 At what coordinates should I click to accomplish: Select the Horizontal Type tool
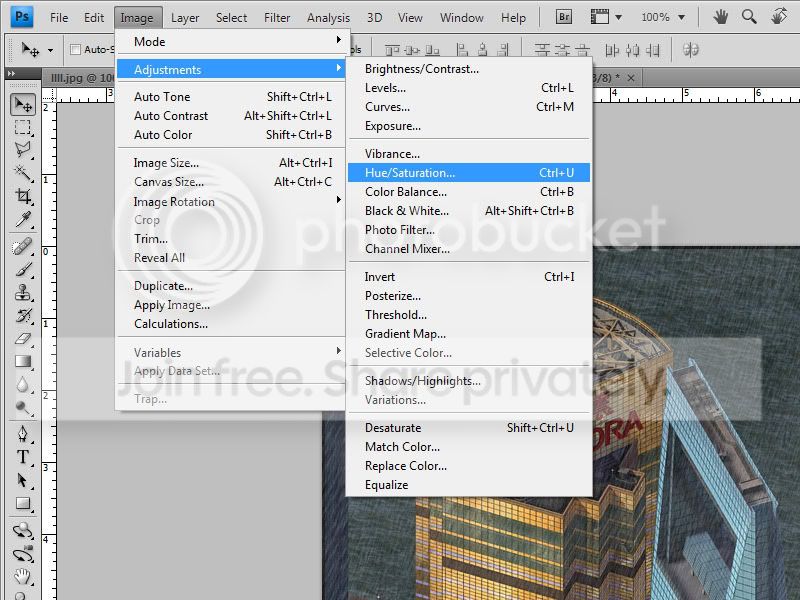pyautogui.click(x=23, y=457)
